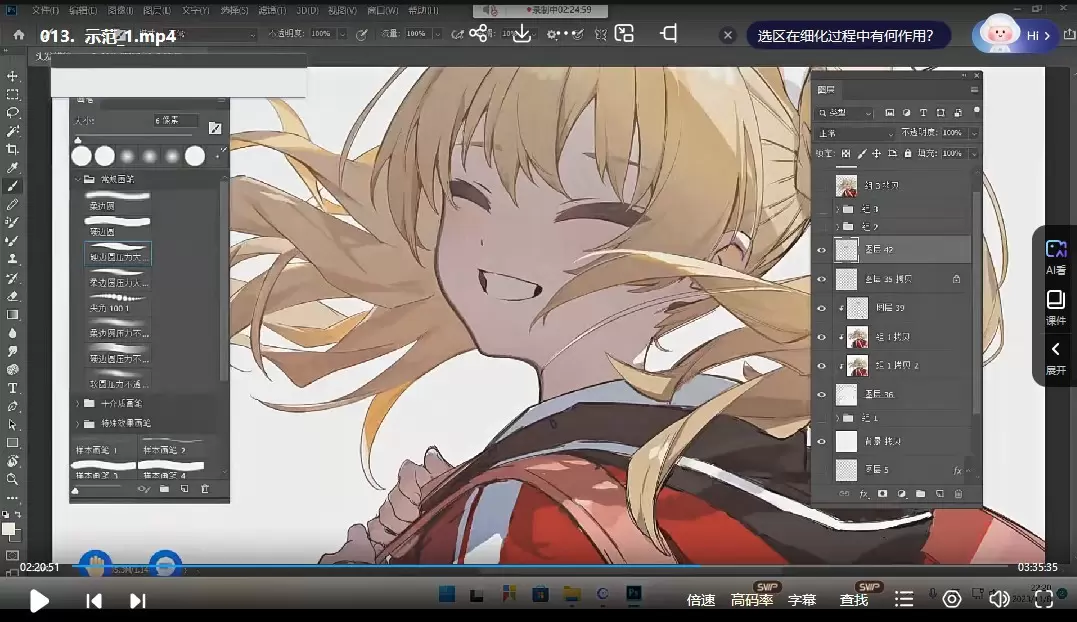Click the 展开 expand sidebar button
The height and width of the screenshot is (622, 1077).
point(1056,359)
